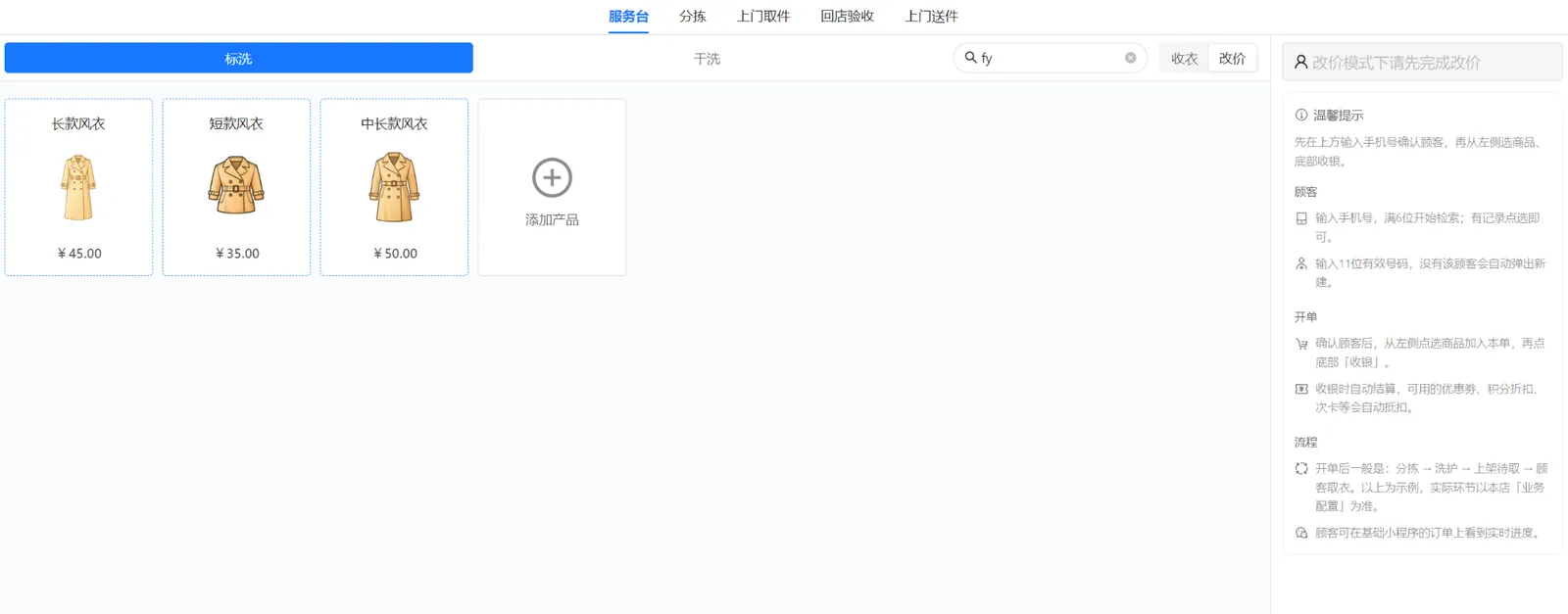
Task: Click the 短款风衣 coat image
Action: 236,186
